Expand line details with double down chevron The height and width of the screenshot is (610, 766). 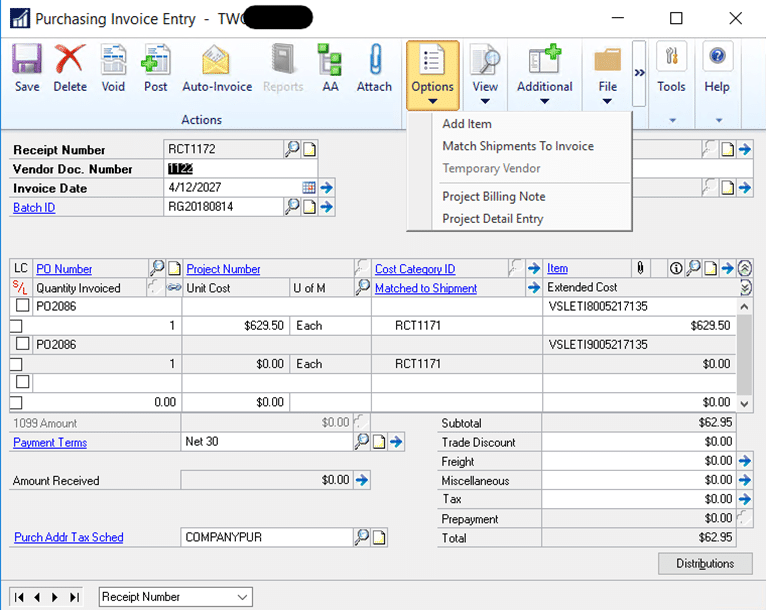coord(745,288)
